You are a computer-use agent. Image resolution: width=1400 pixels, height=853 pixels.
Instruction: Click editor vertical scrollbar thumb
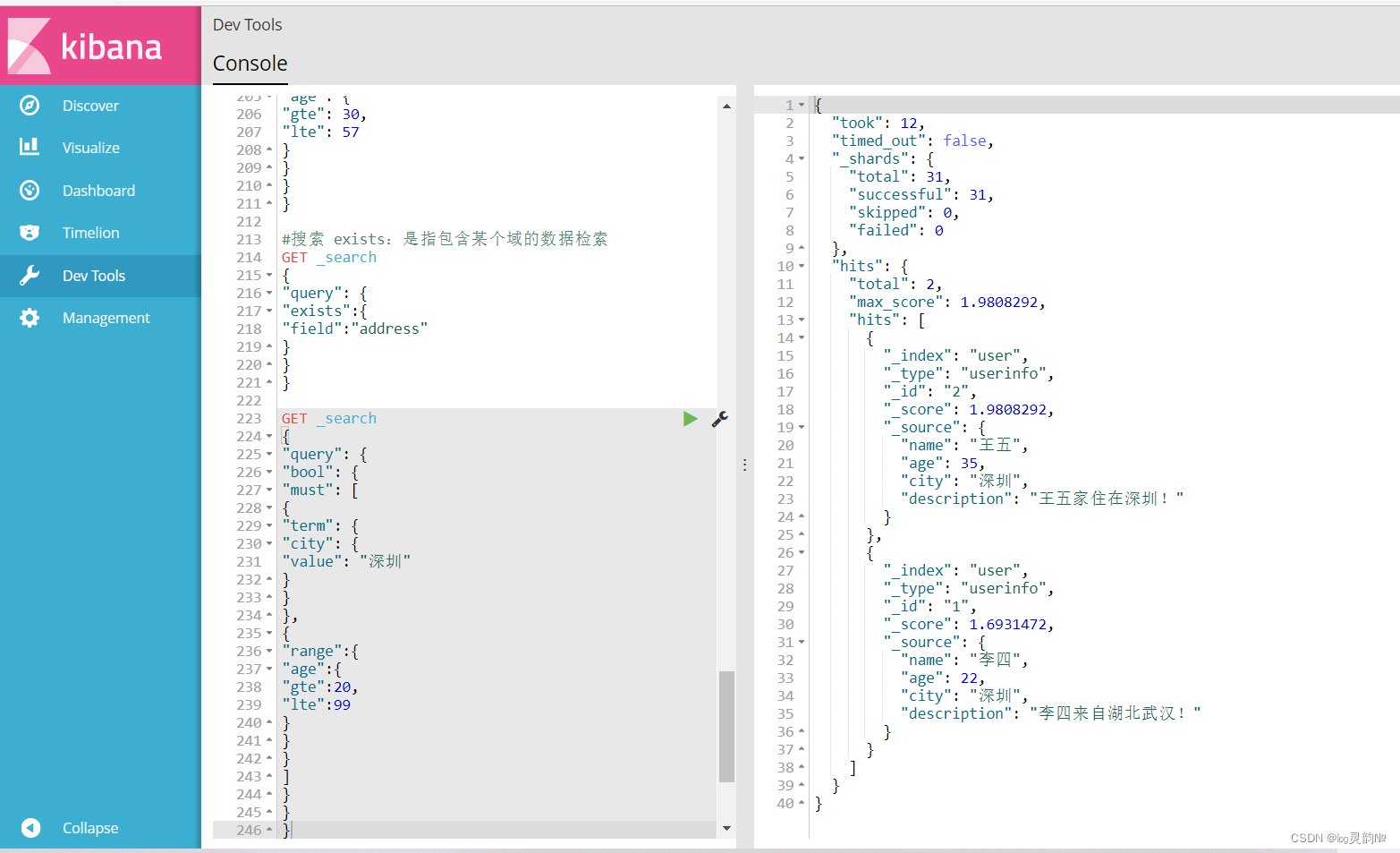pos(726,727)
